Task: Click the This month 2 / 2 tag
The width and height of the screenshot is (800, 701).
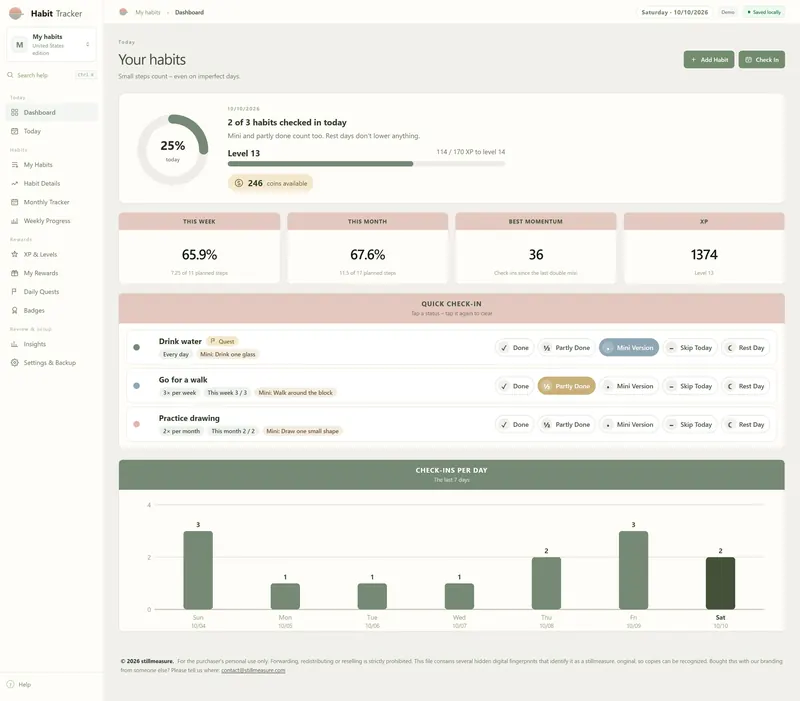Action: (233, 431)
